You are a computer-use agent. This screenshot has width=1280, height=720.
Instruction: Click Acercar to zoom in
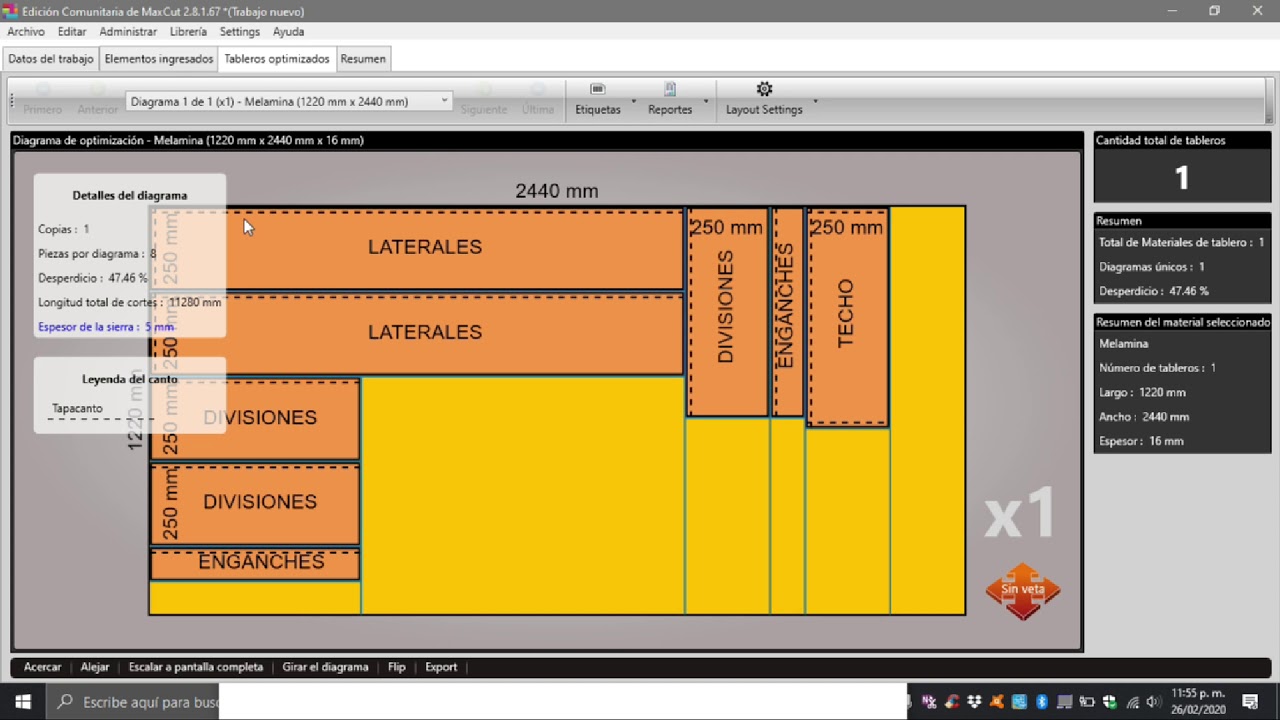[43, 667]
